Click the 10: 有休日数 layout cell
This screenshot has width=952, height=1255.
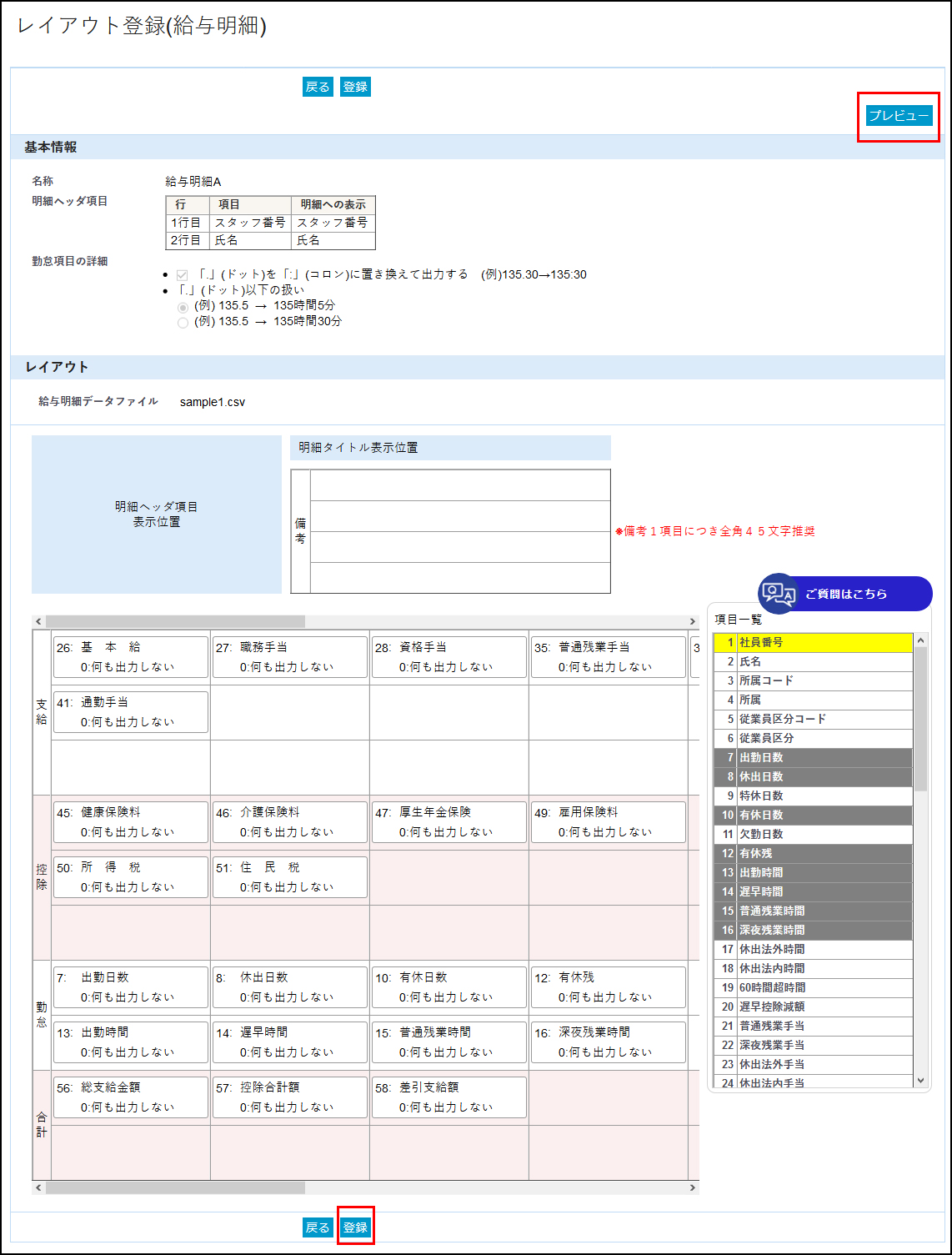(449, 987)
